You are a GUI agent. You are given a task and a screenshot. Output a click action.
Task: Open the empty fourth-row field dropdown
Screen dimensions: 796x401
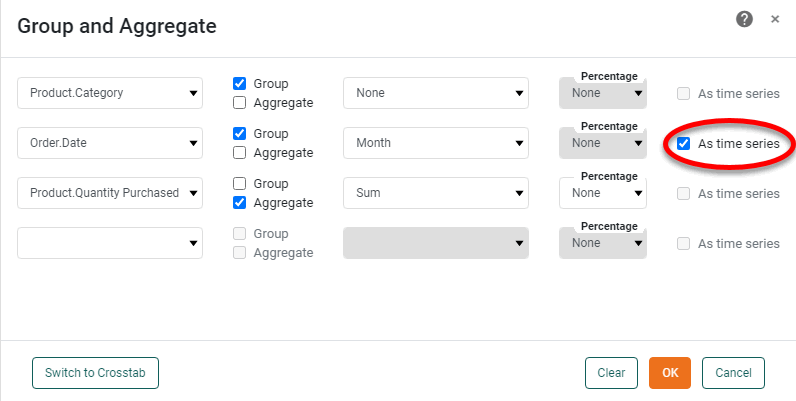[x=110, y=243]
